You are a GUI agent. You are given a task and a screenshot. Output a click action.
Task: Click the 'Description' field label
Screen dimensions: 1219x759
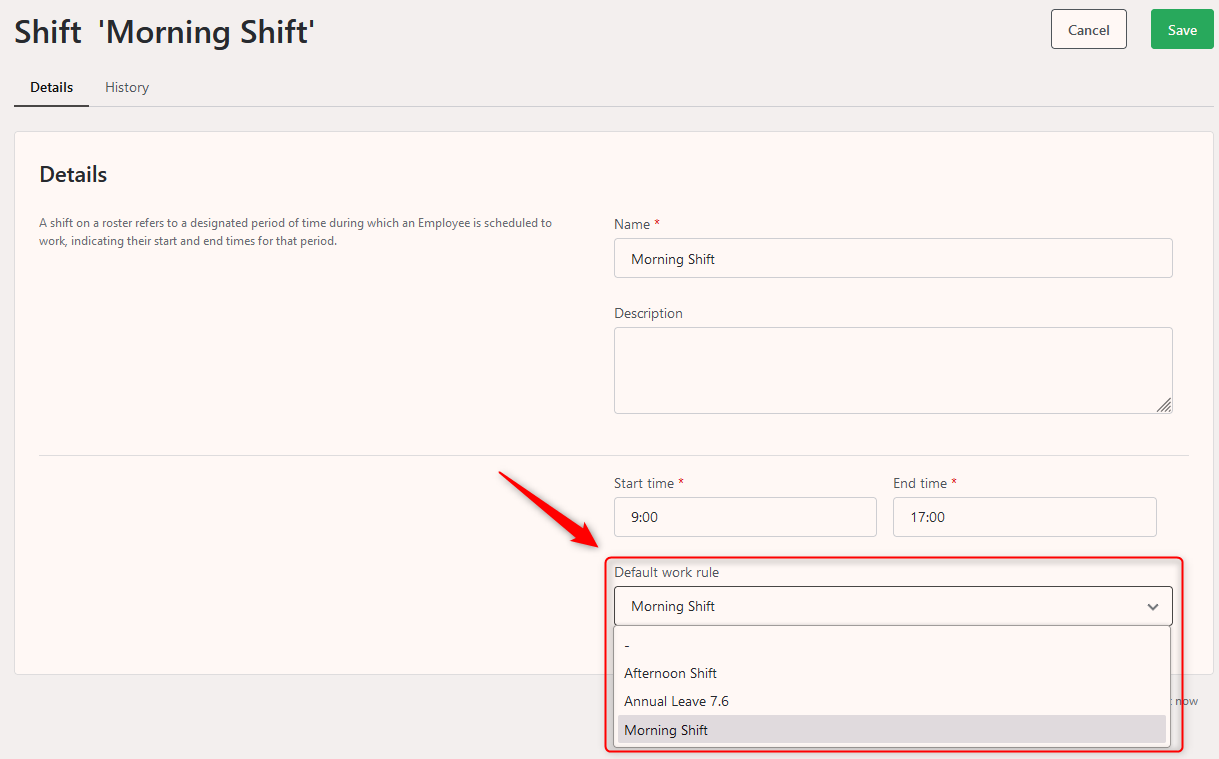coord(648,313)
